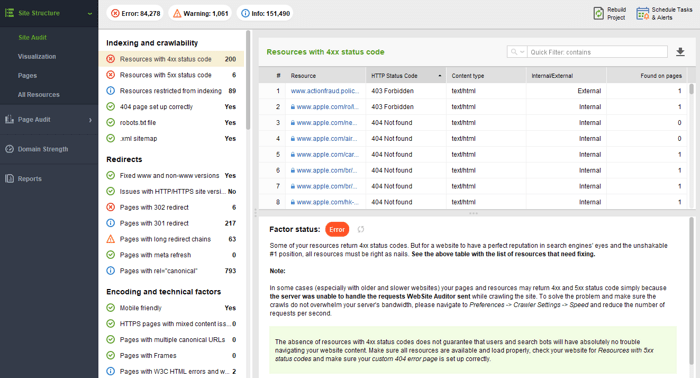Open the quick filter search dropdown
Viewport: 700px width, 378px height.
coord(517,52)
